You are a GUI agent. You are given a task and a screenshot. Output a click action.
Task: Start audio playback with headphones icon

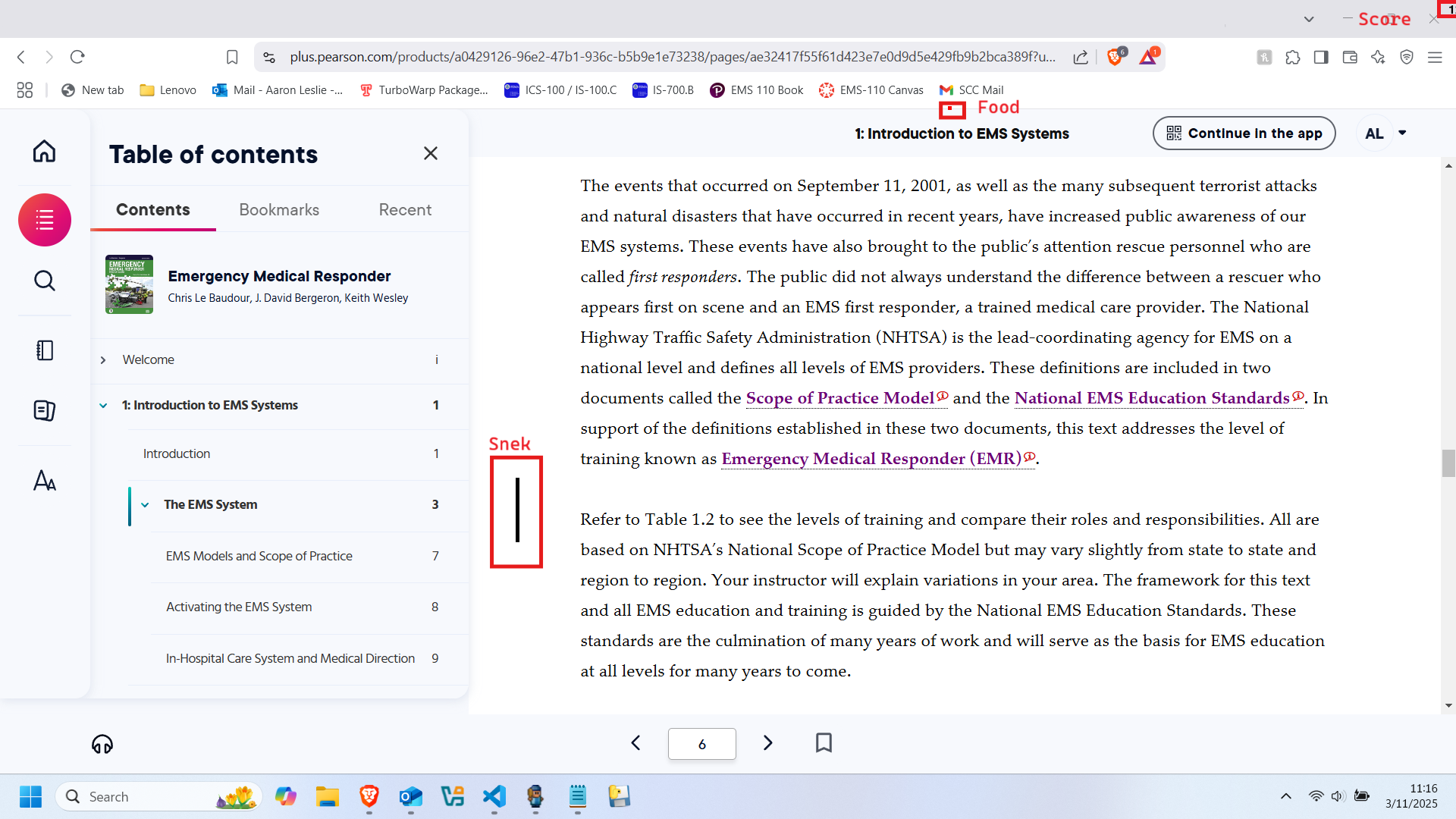point(102,744)
